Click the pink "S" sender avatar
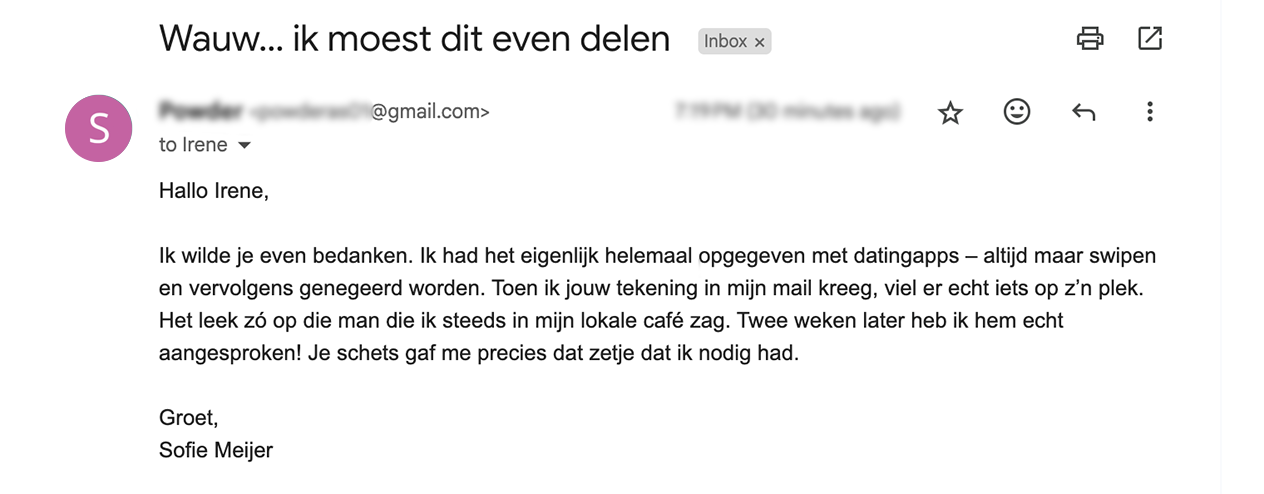 [x=98, y=128]
